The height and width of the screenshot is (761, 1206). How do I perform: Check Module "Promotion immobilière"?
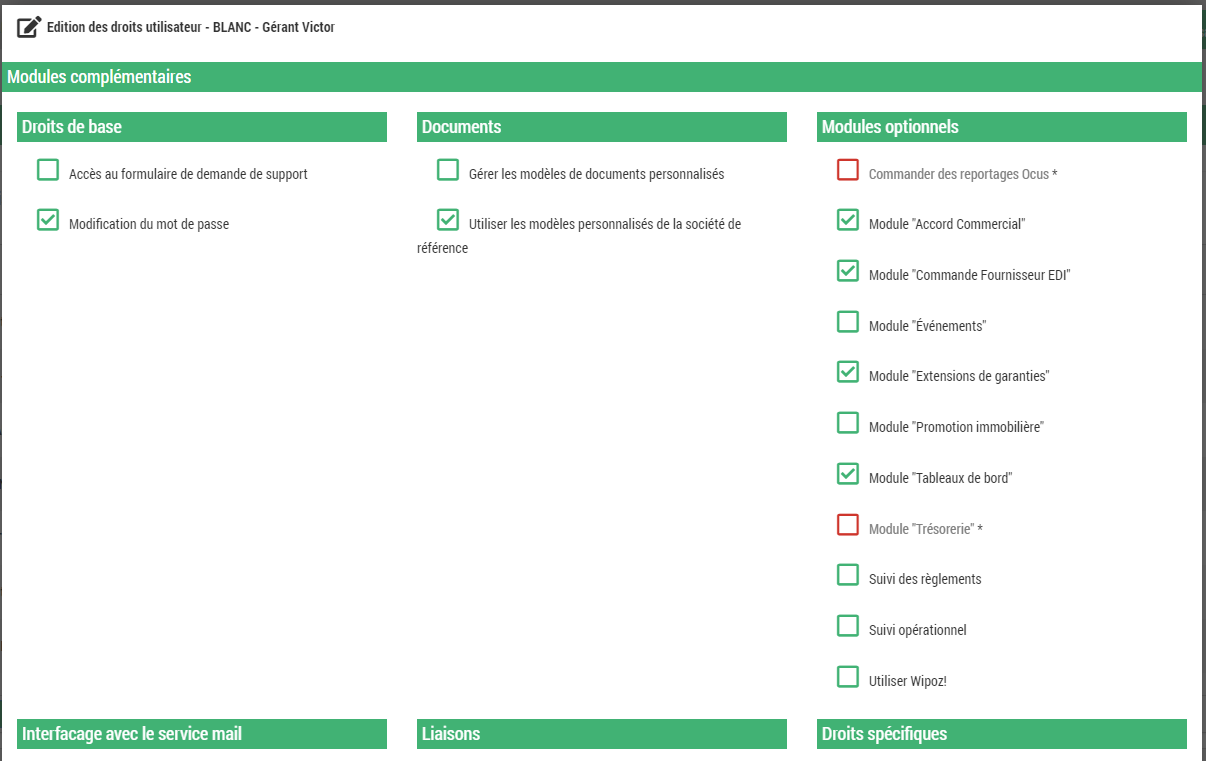click(848, 423)
